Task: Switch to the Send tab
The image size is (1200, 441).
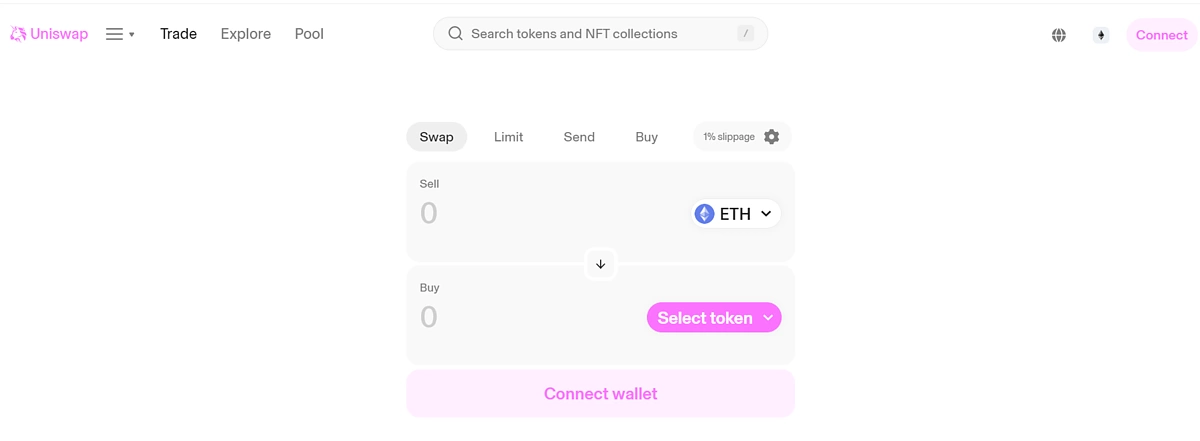Action: [x=579, y=137]
